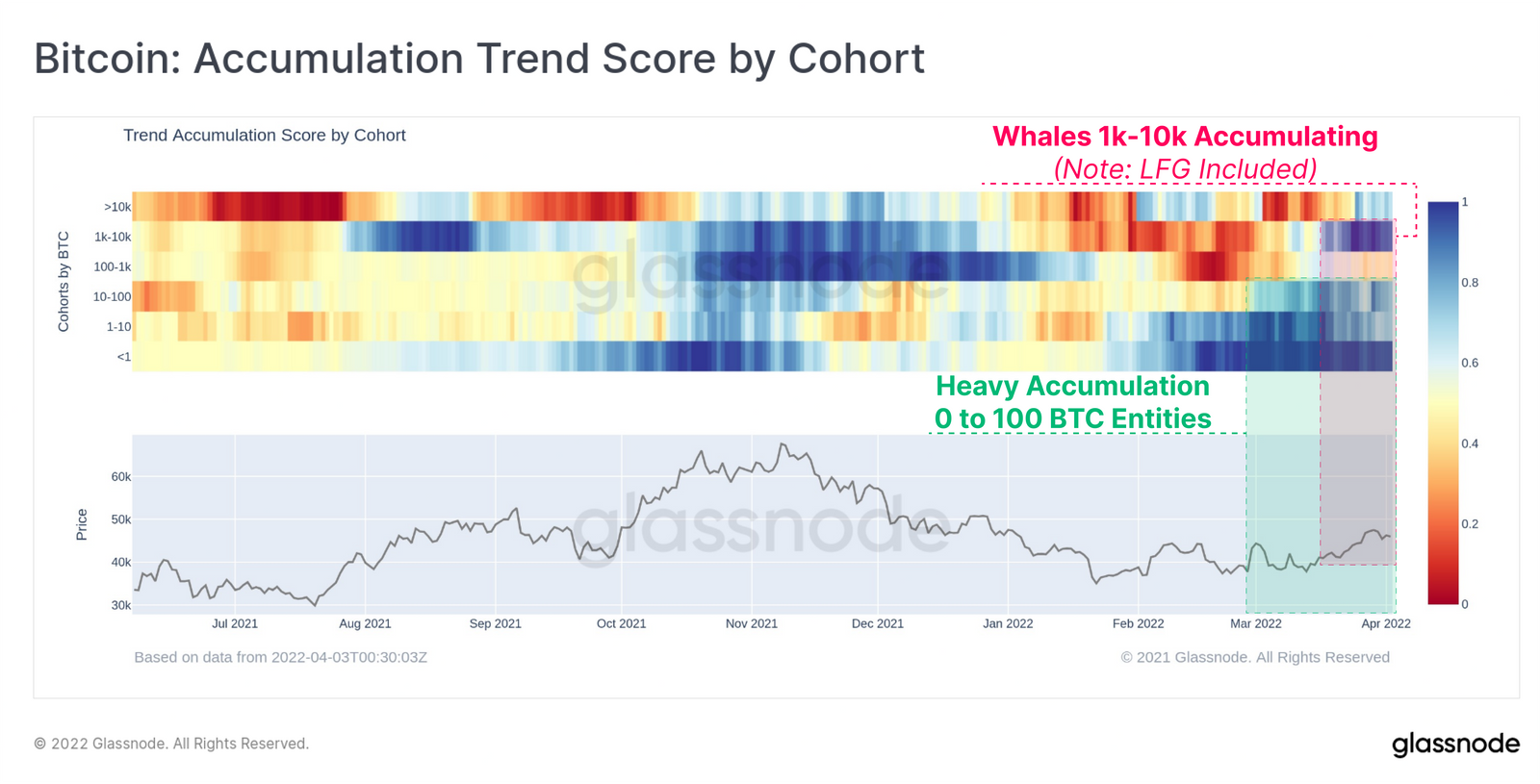Select the >10k cohort row label
This screenshot has width=1540, height=784.
(117, 207)
